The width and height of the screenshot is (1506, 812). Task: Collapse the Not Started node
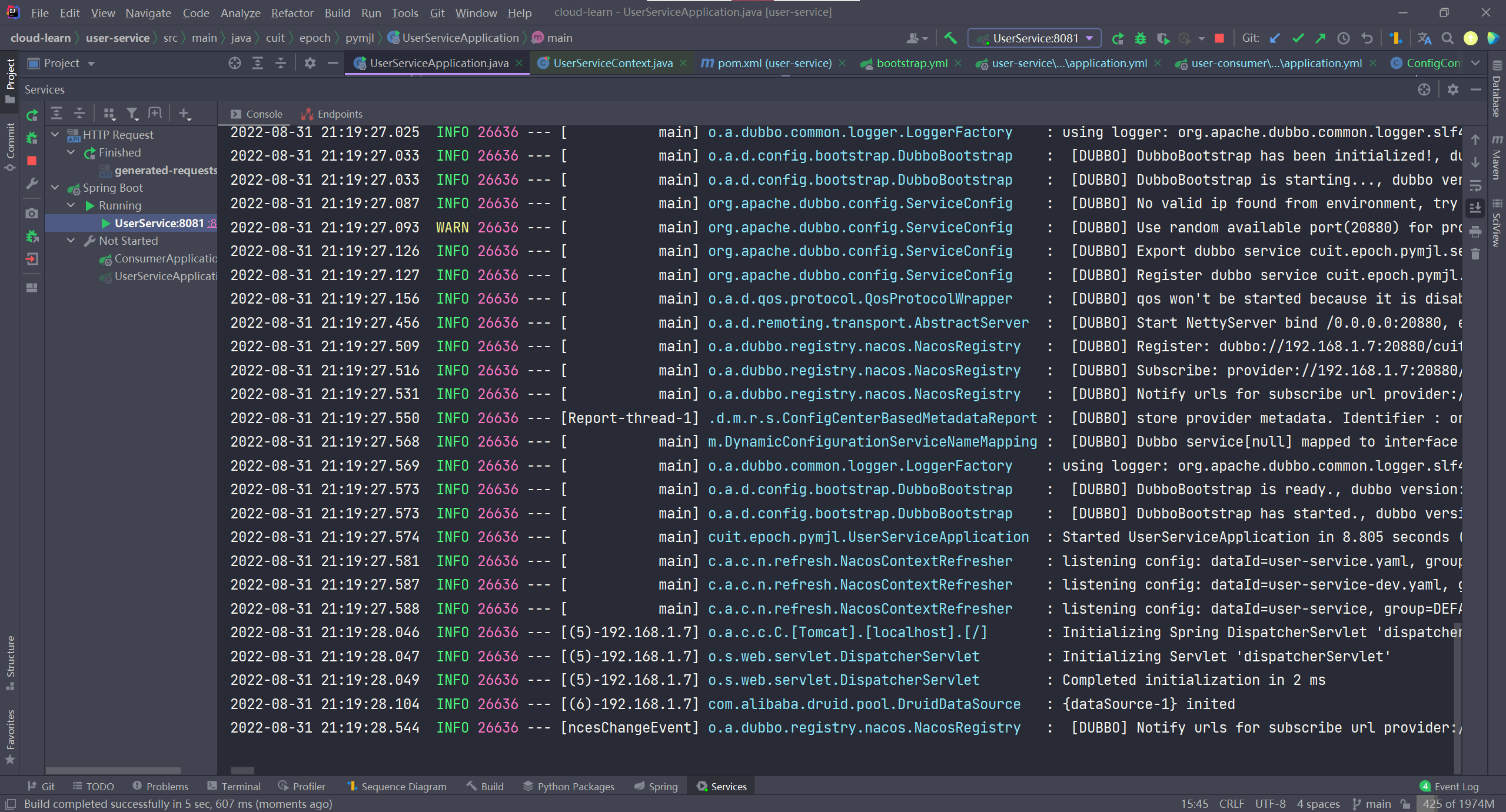[x=71, y=241]
